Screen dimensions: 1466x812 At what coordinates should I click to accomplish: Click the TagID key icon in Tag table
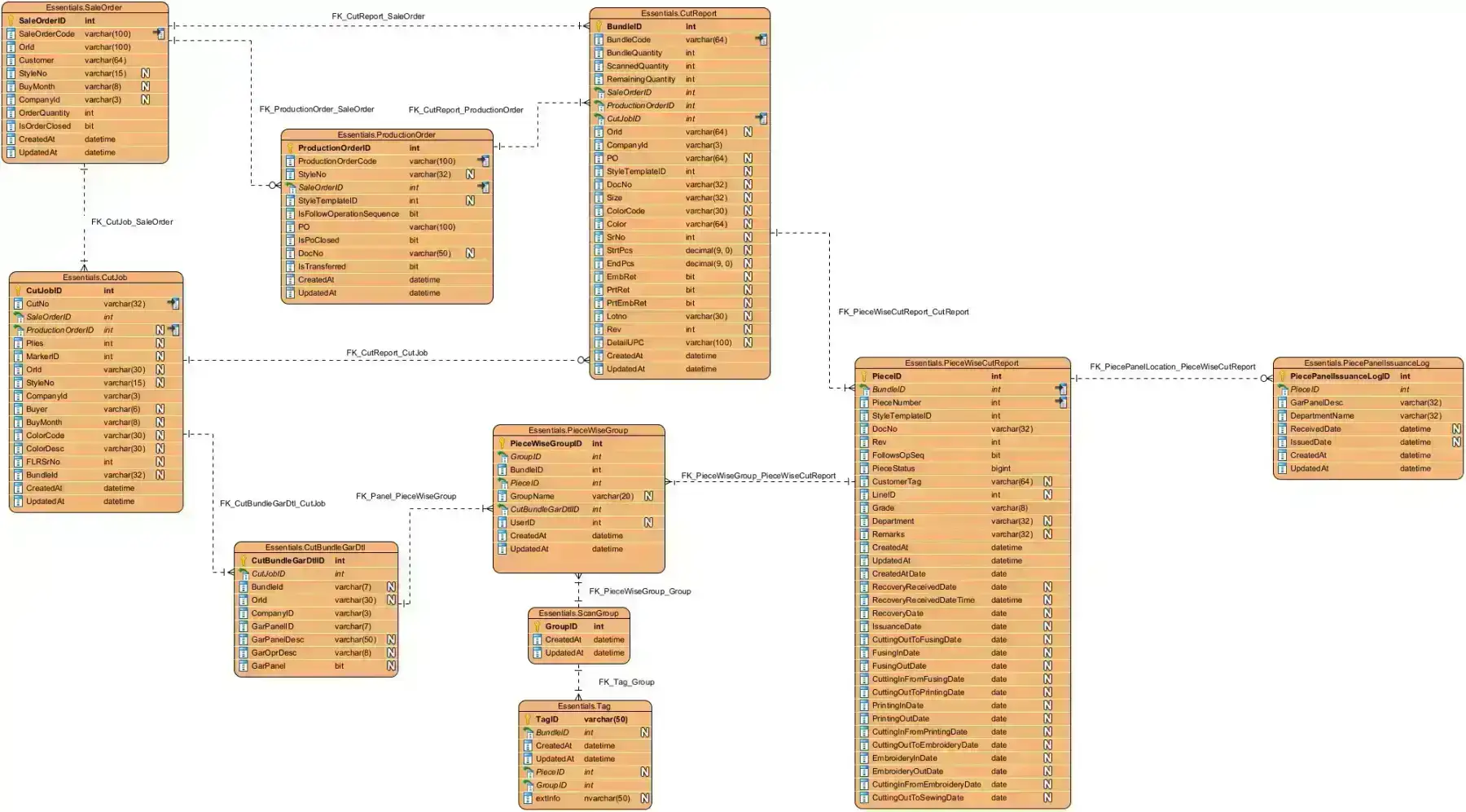coord(527,719)
